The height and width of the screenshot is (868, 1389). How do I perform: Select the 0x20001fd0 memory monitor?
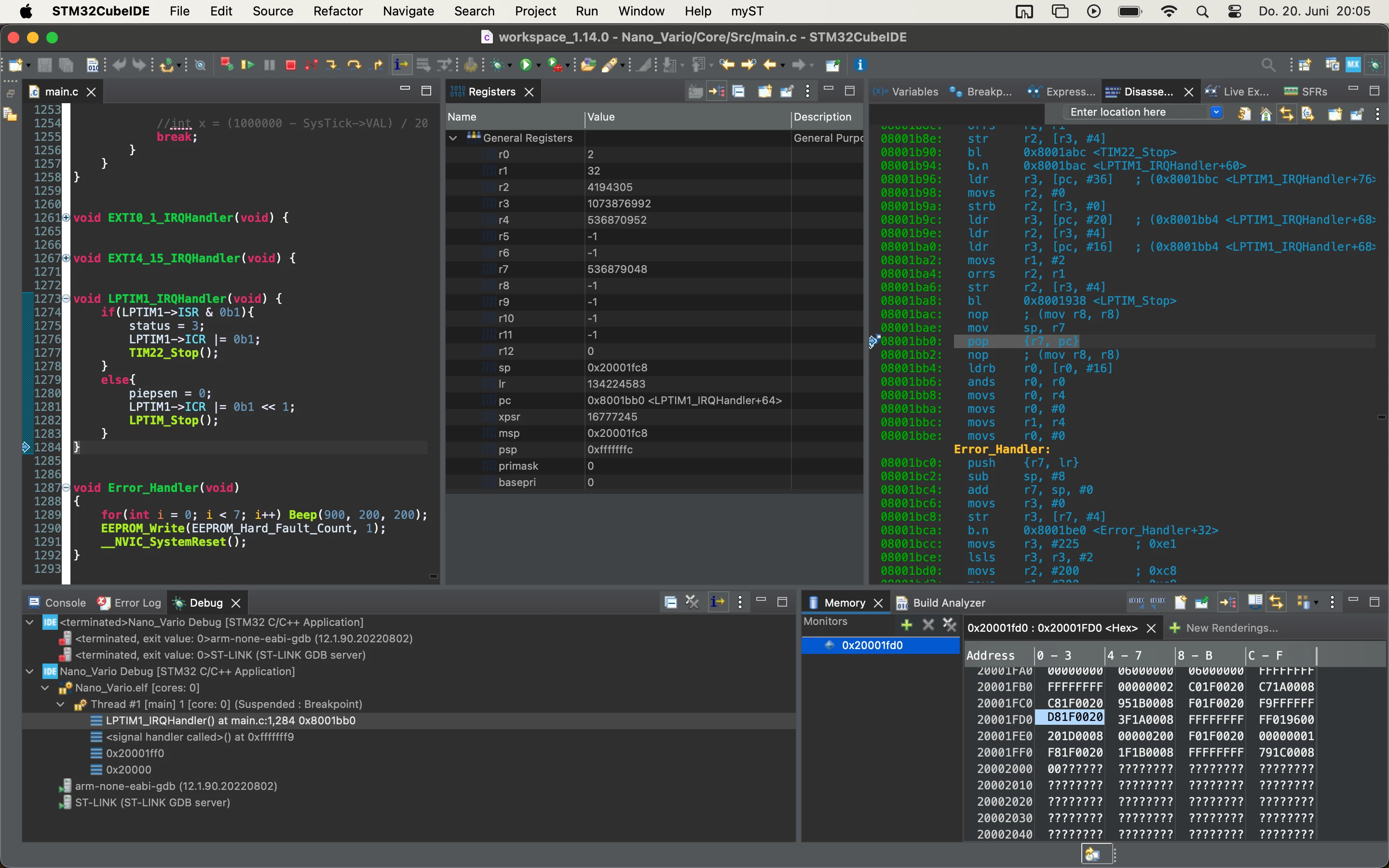(880, 645)
